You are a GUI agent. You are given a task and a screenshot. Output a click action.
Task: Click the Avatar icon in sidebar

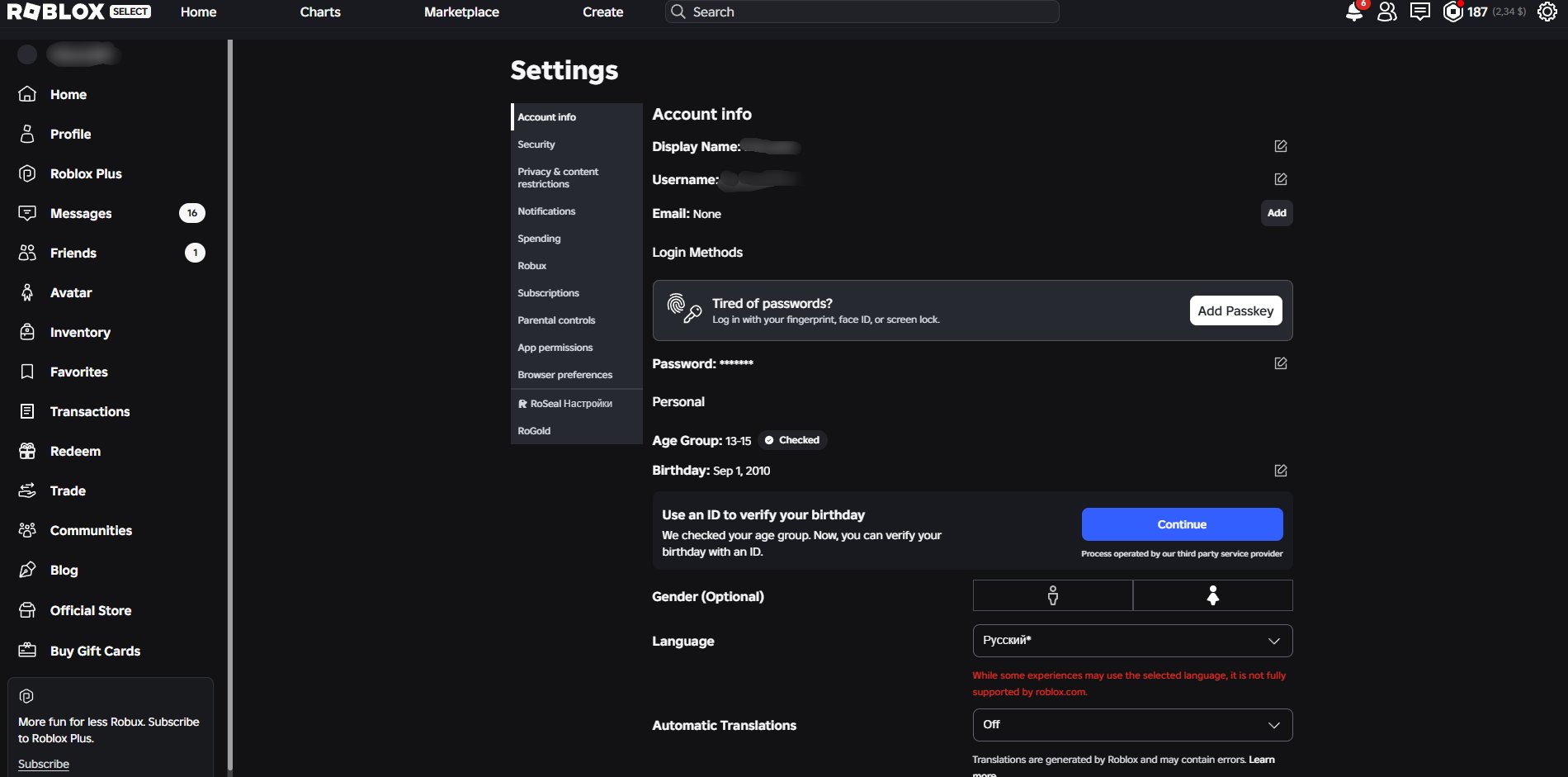point(27,292)
